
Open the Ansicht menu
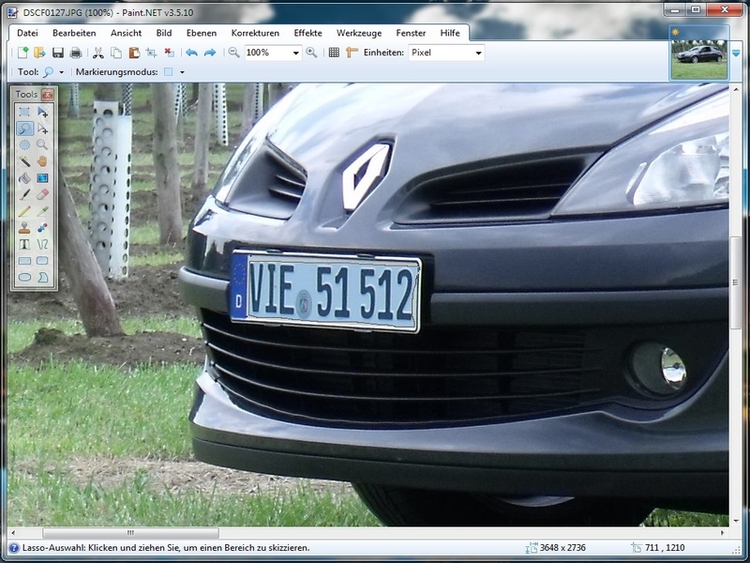click(126, 33)
